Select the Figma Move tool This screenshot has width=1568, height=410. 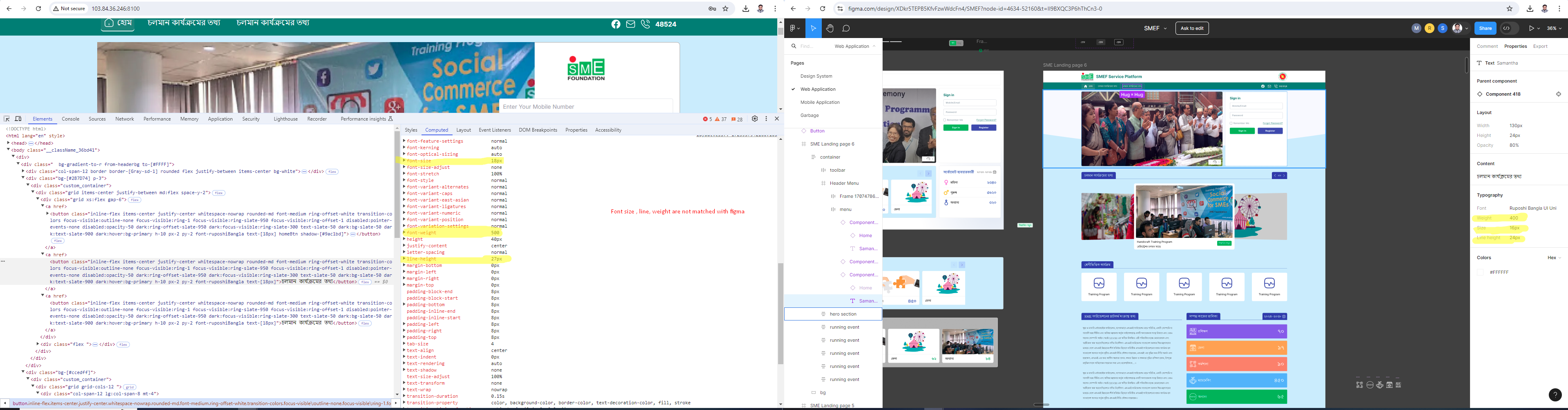pyautogui.click(x=813, y=28)
